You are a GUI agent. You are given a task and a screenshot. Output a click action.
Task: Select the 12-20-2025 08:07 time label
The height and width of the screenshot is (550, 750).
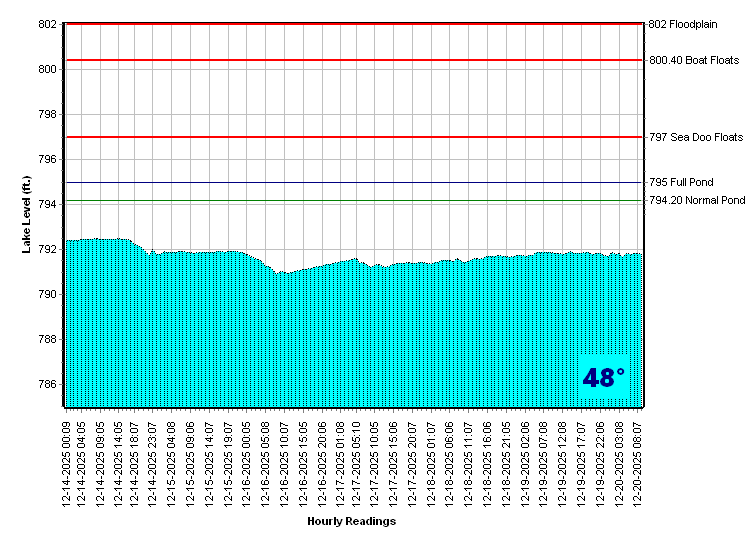pyautogui.click(x=639, y=459)
